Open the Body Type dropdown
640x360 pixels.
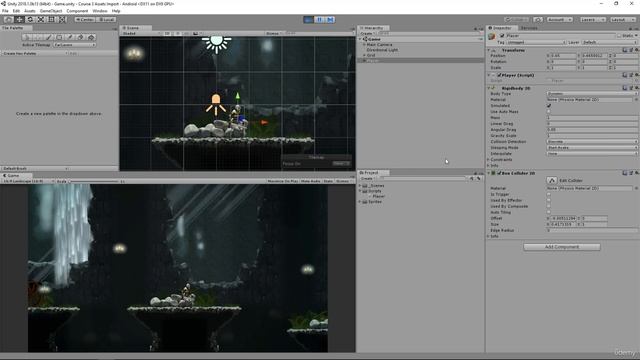(592, 93)
